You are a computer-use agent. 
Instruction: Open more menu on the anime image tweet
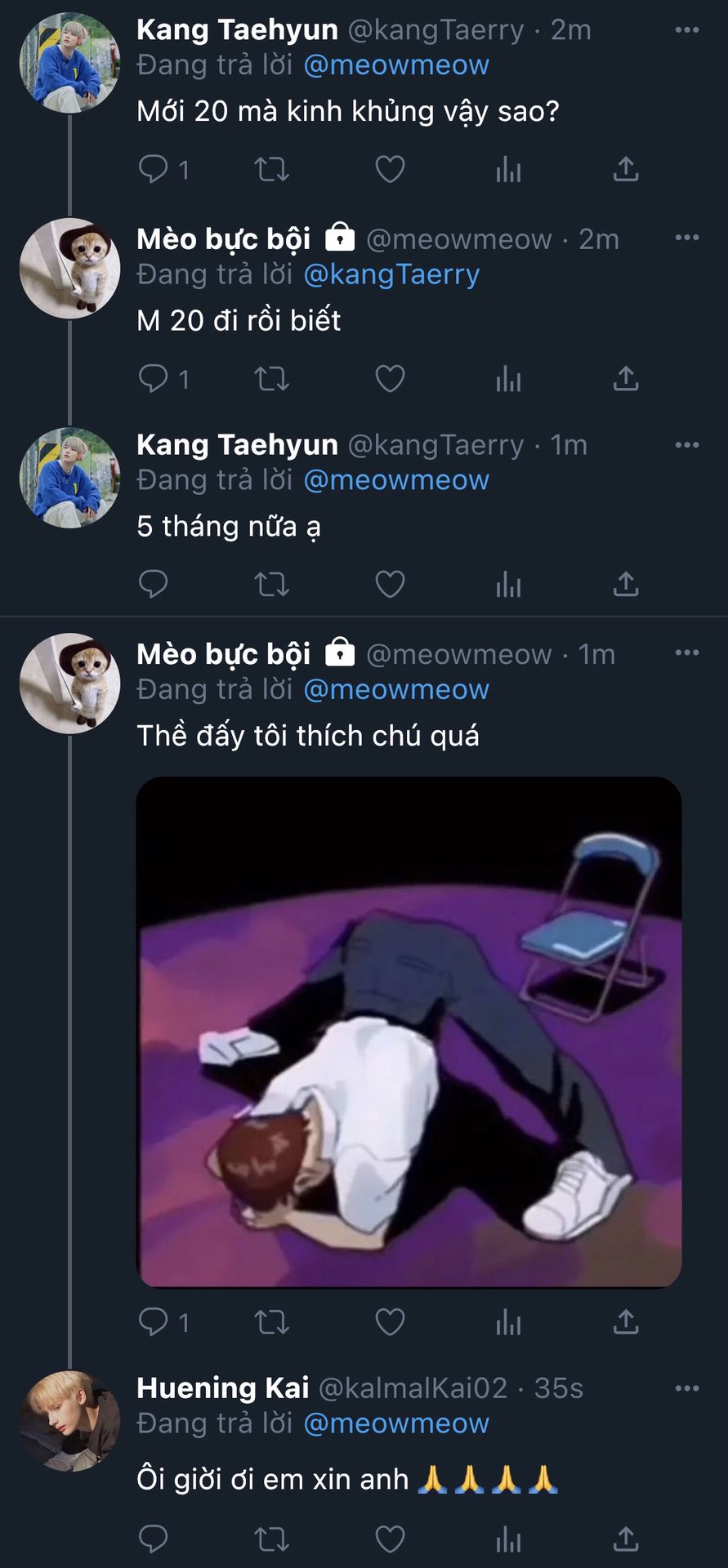pyautogui.click(x=686, y=653)
